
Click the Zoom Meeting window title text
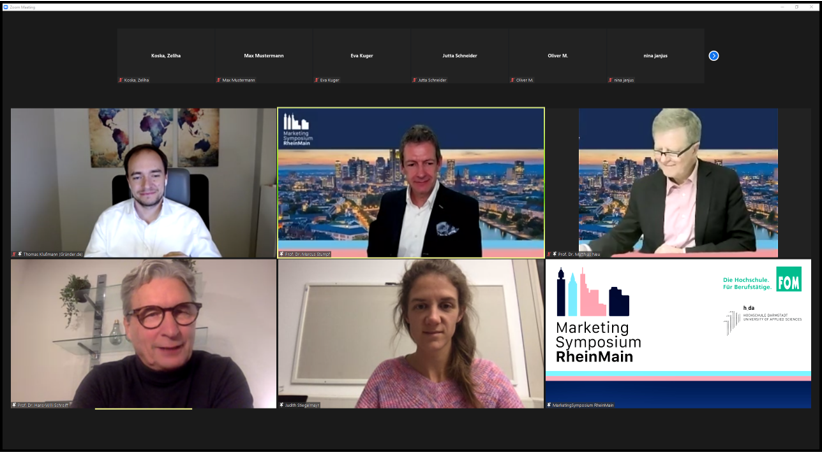coord(22,7)
